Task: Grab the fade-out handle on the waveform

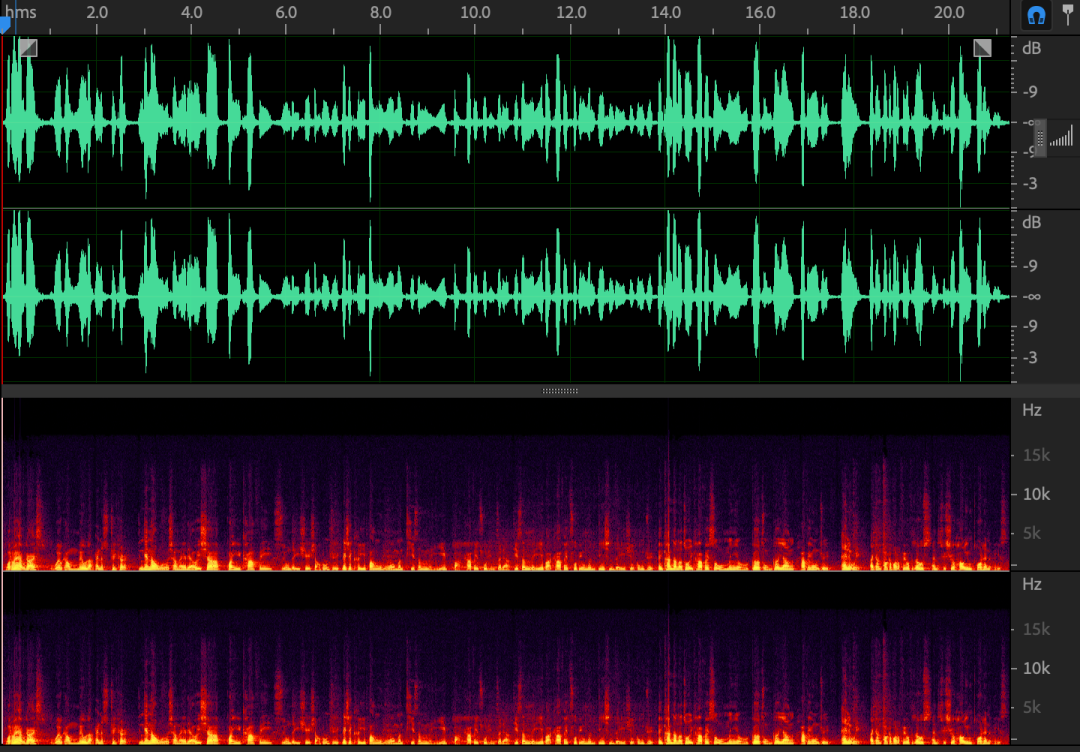Action: 982,48
